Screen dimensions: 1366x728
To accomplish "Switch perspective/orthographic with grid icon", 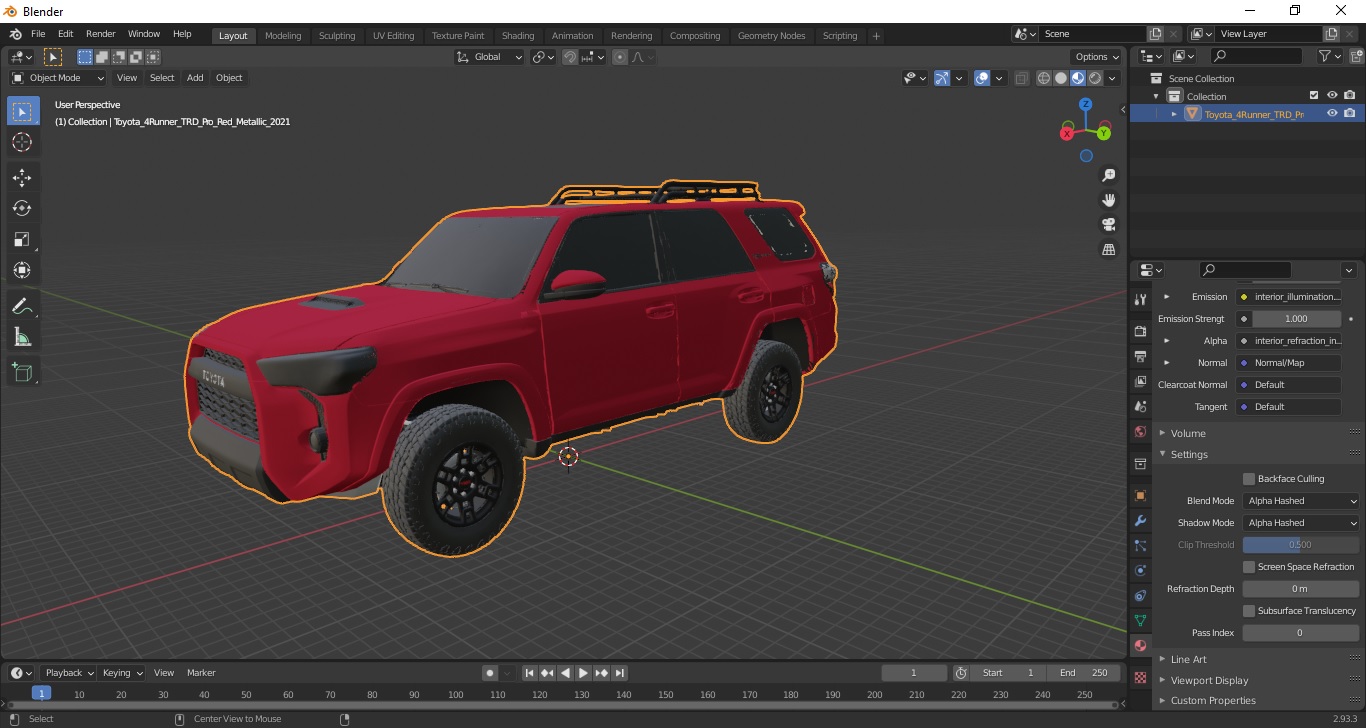I will (1108, 249).
